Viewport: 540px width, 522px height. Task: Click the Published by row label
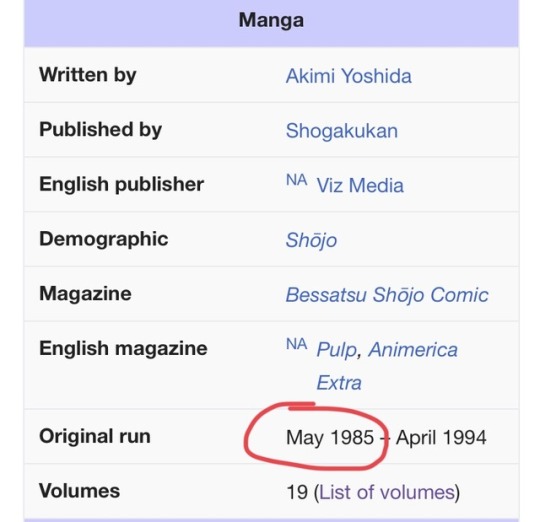tap(101, 129)
